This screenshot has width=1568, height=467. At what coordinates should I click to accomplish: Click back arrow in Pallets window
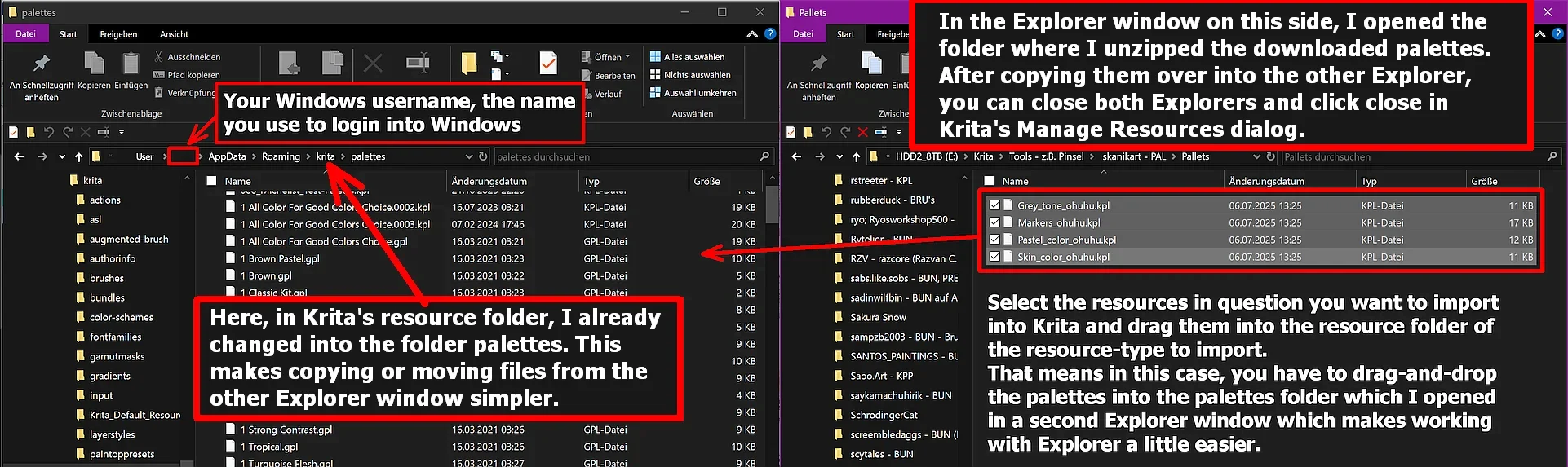tap(796, 156)
